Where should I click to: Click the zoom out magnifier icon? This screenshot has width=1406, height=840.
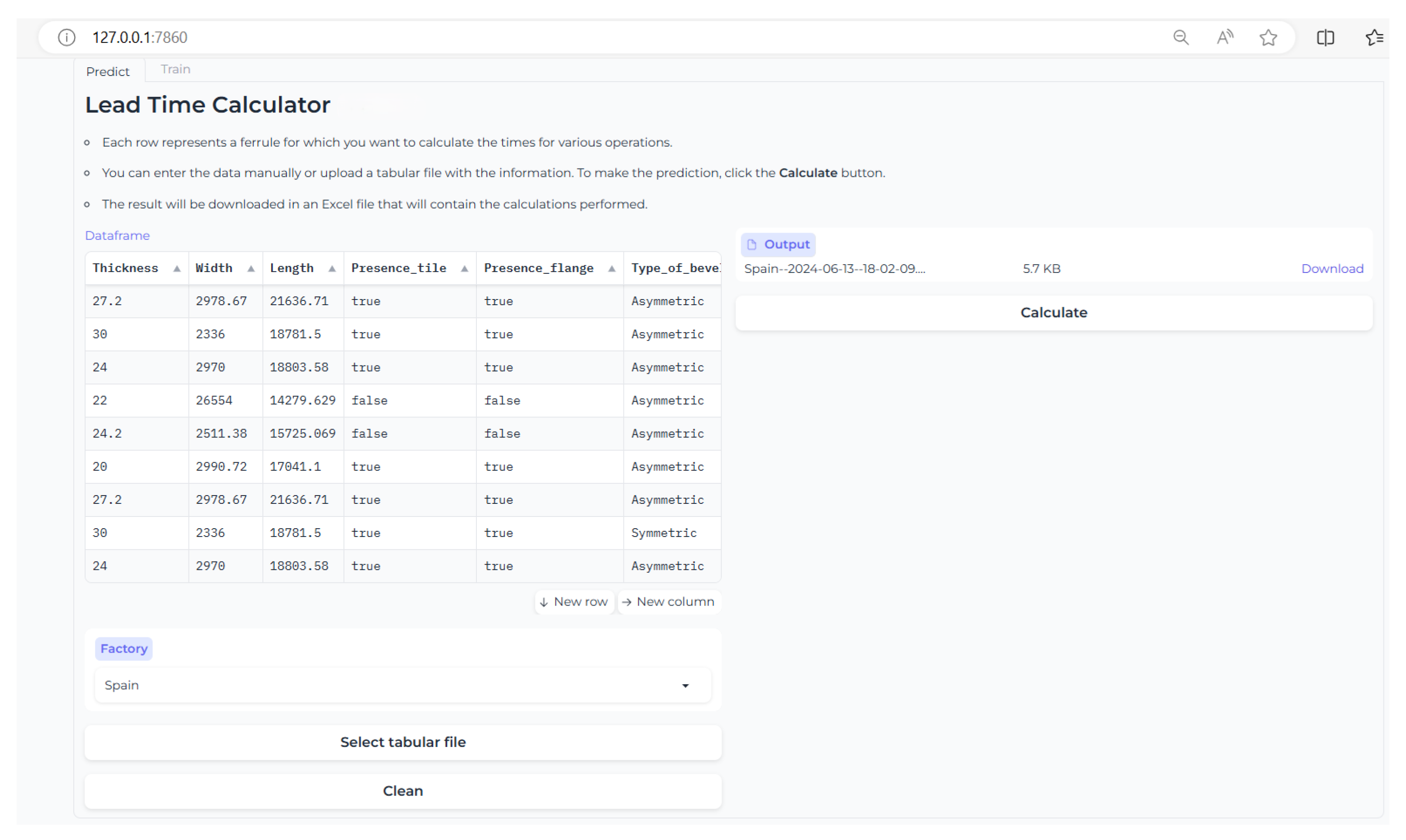[1180, 38]
